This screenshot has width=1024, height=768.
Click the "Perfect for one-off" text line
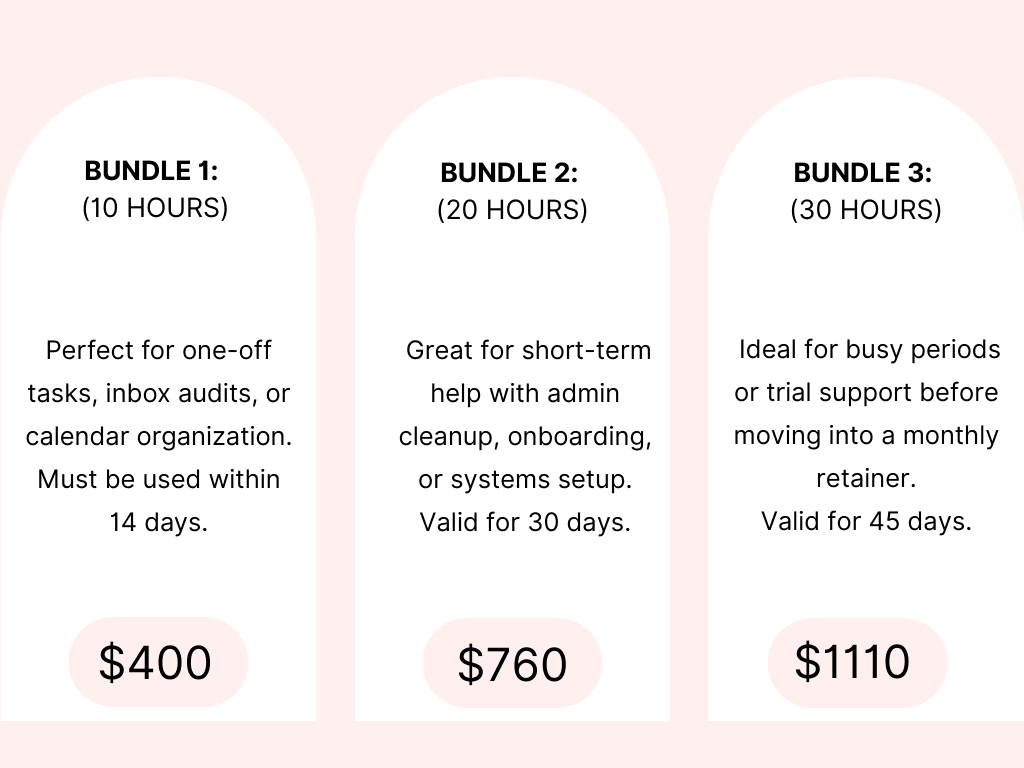[159, 351]
